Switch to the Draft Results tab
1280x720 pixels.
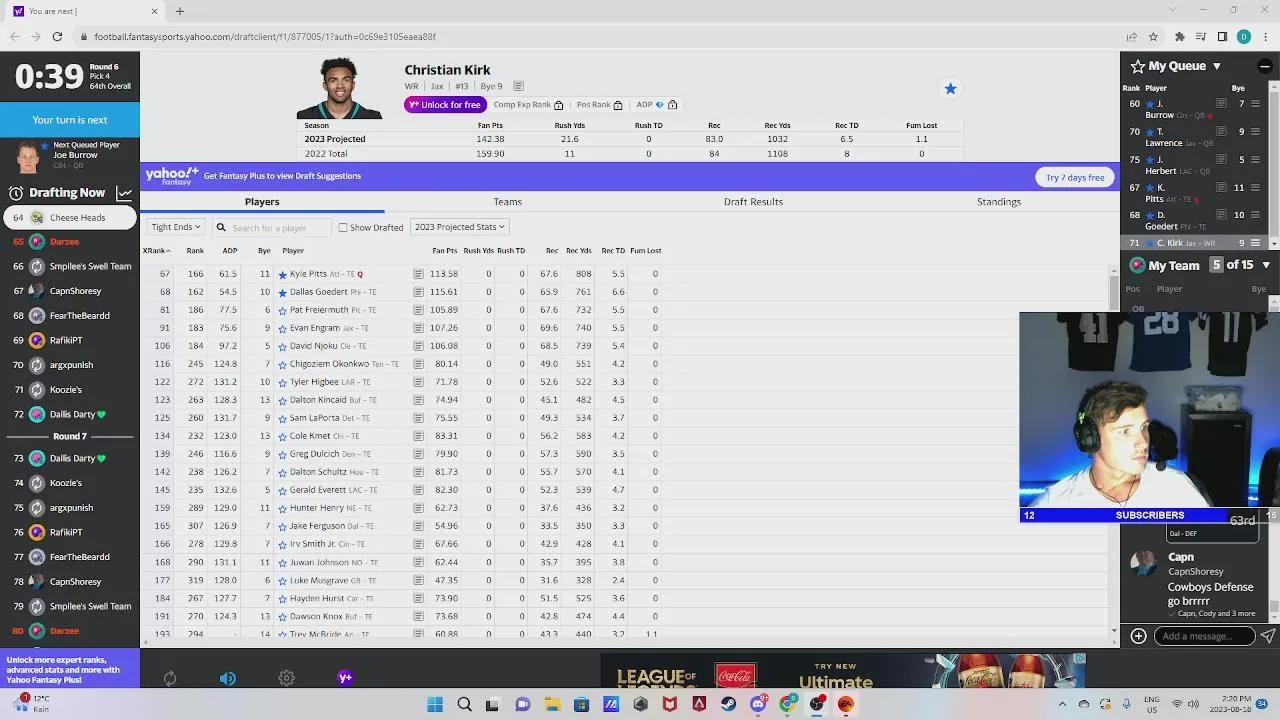point(753,202)
